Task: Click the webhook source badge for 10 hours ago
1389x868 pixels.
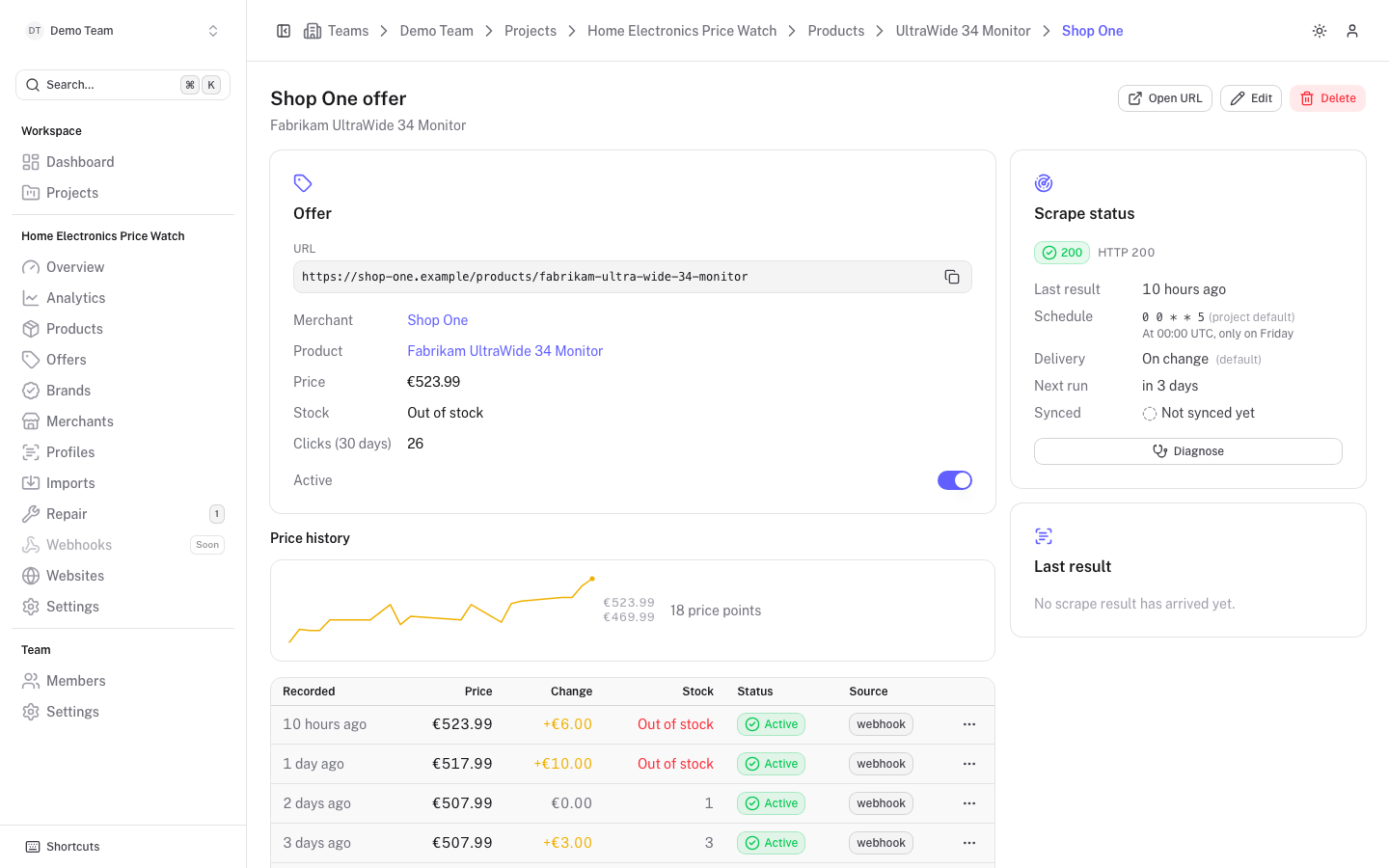Action: (x=881, y=724)
